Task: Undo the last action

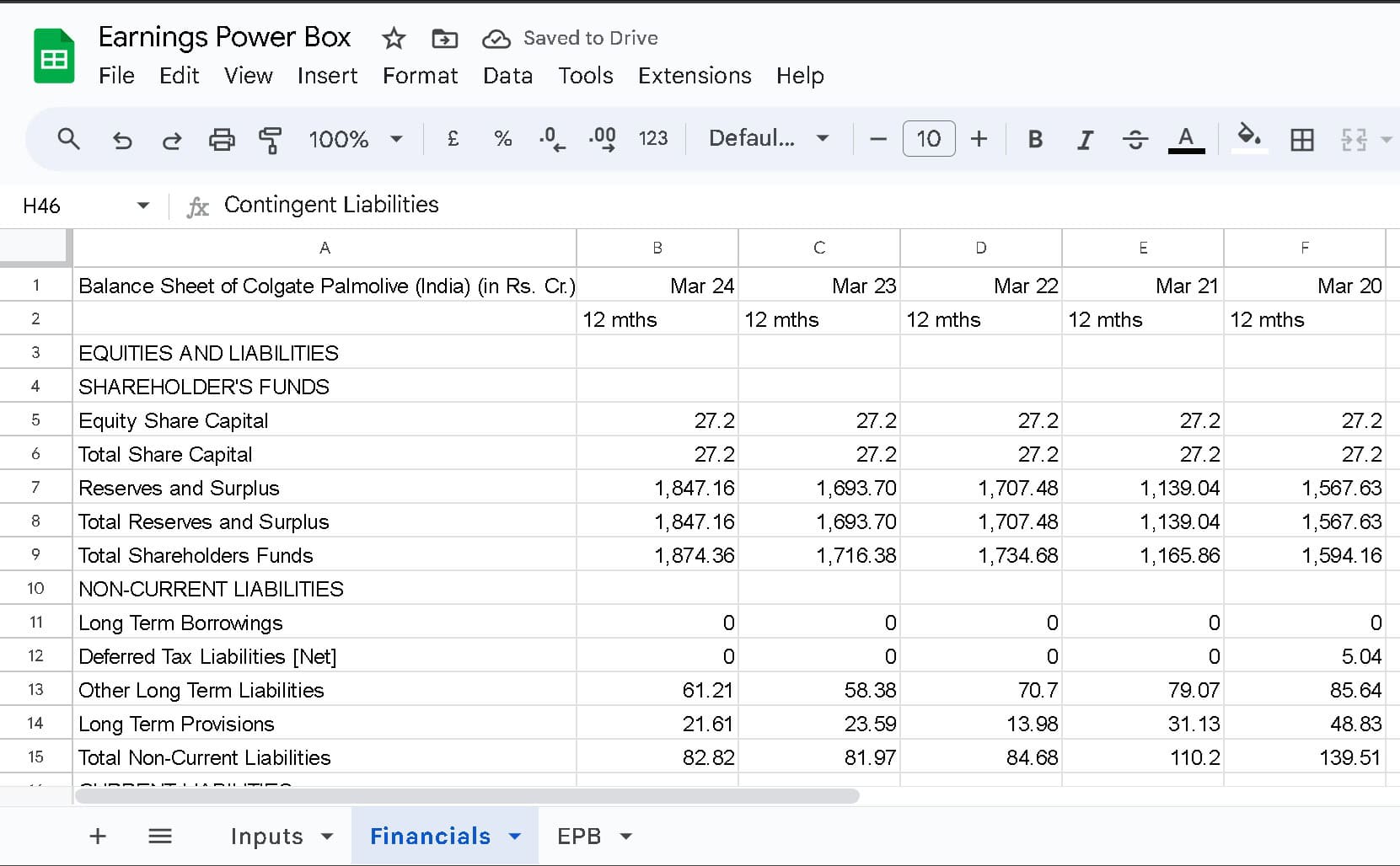Action: click(x=122, y=139)
